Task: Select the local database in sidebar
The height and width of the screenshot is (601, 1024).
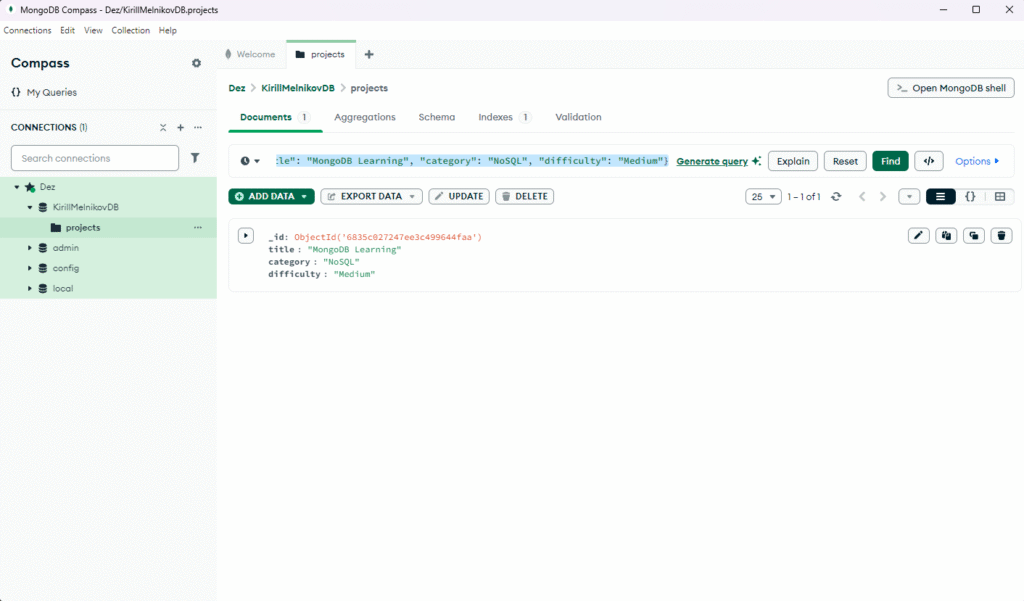Action: pyautogui.click(x=63, y=288)
